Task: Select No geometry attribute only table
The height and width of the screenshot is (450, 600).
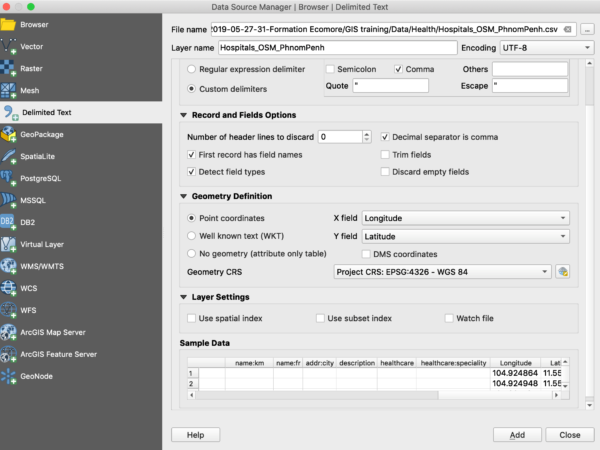Action: tap(191, 253)
